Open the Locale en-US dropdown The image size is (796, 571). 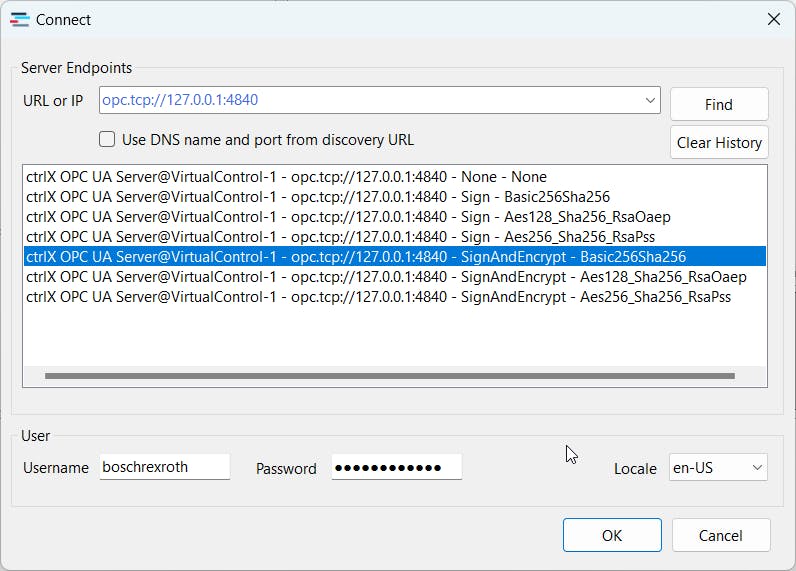pos(717,467)
